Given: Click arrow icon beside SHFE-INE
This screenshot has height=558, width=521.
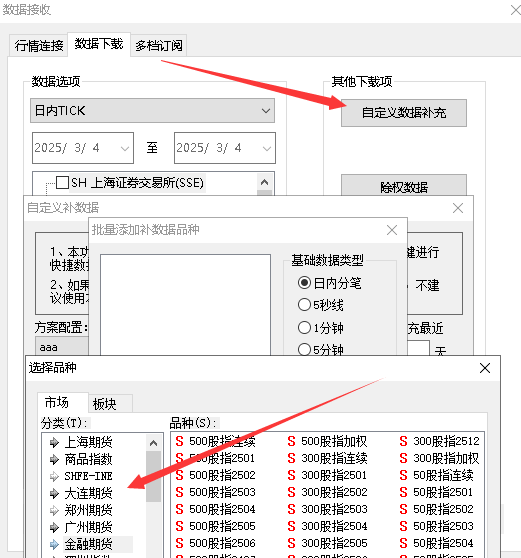Looking at the screenshot, I should [54, 477].
